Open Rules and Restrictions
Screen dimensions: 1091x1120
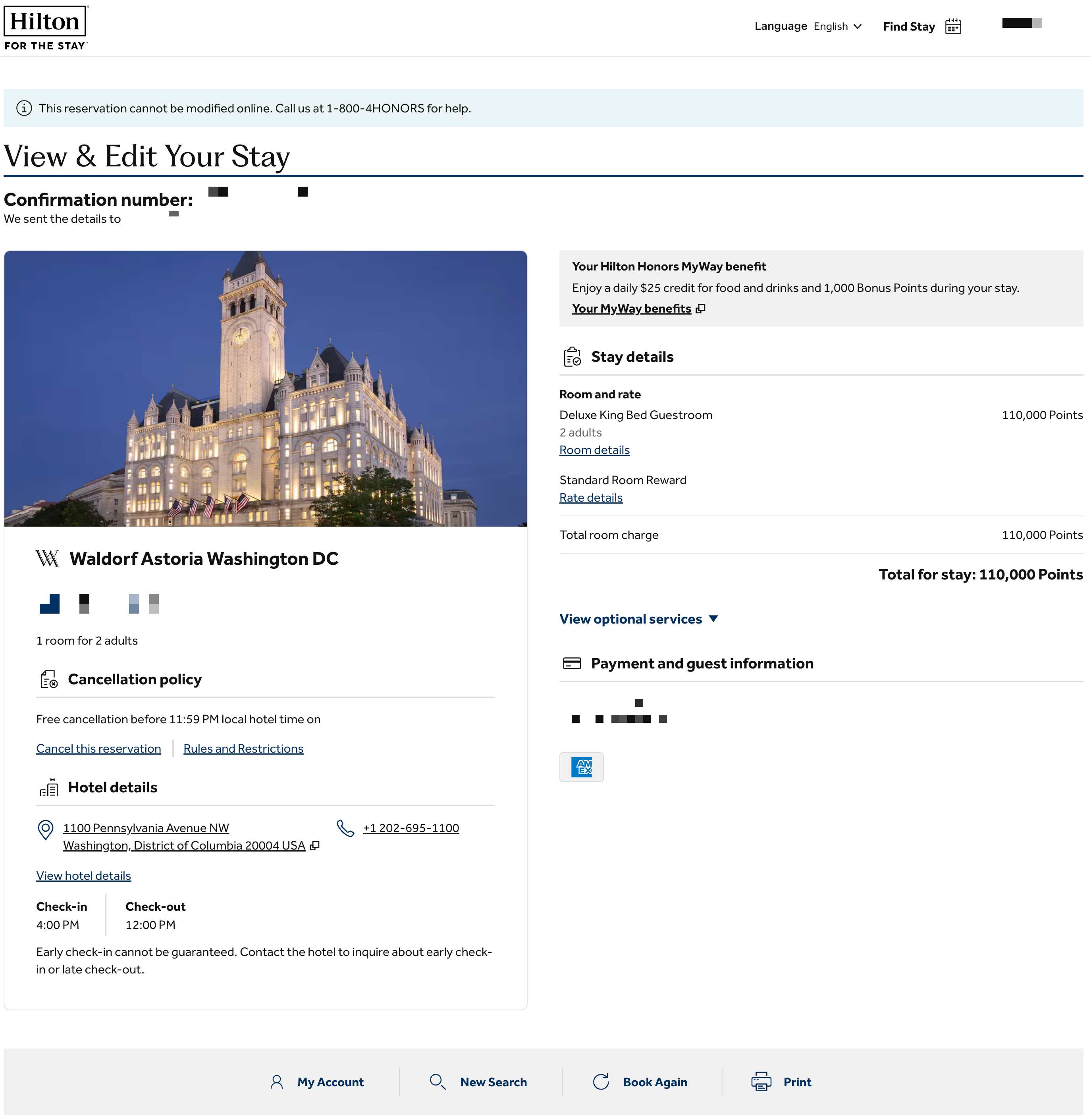(x=243, y=749)
